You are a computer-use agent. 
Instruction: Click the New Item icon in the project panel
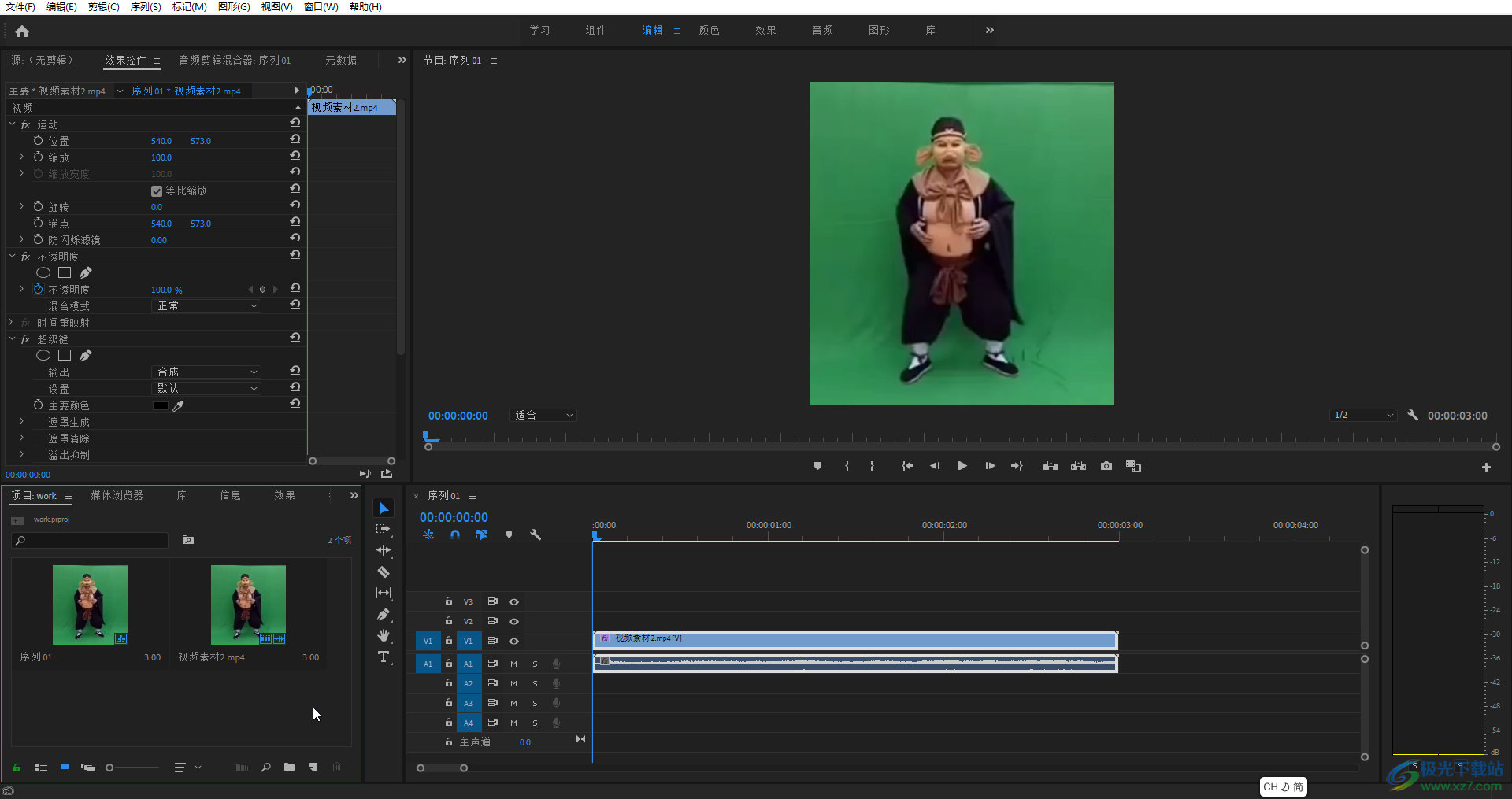tap(313, 767)
